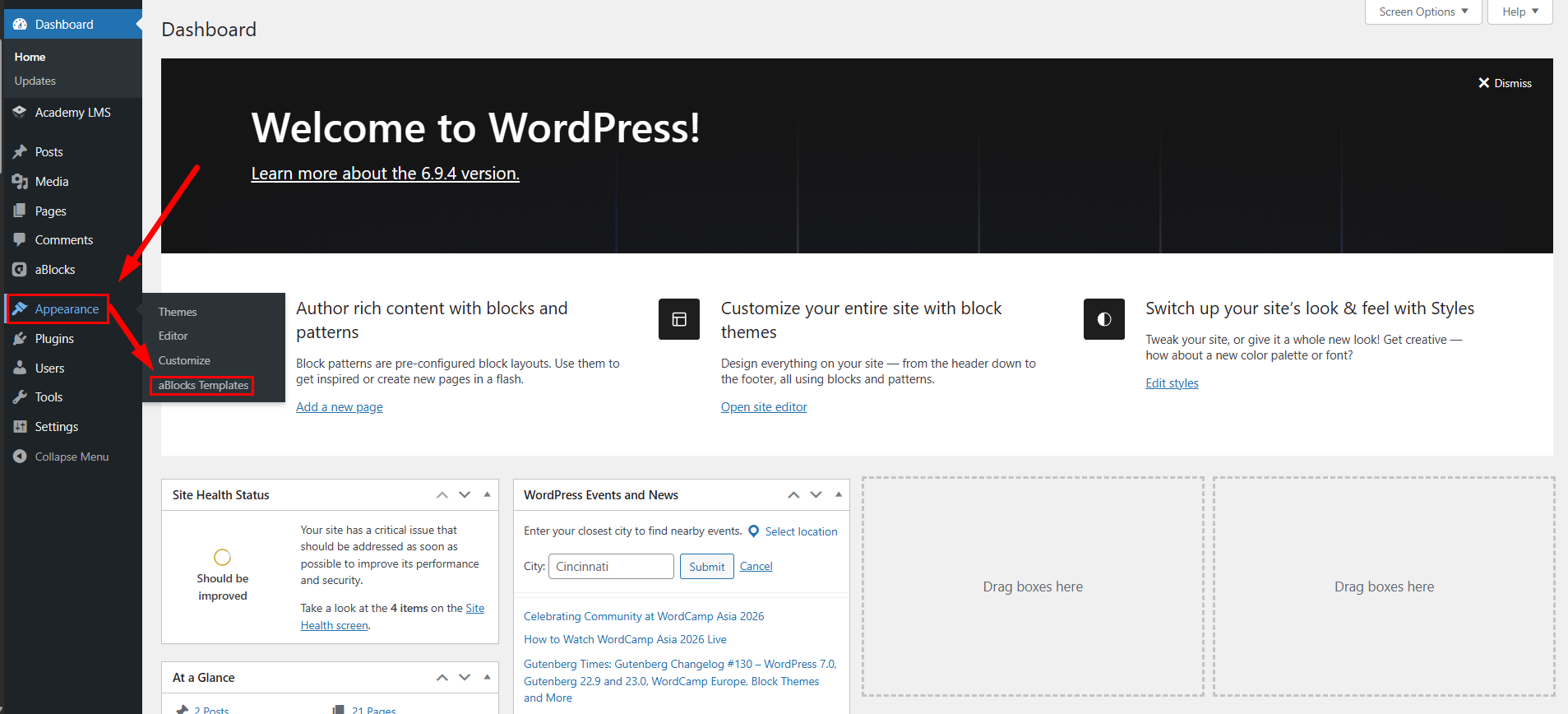This screenshot has width=1568, height=714.
Task: Select Customize in Appearance flyout
Action: [x=184, y=360]
